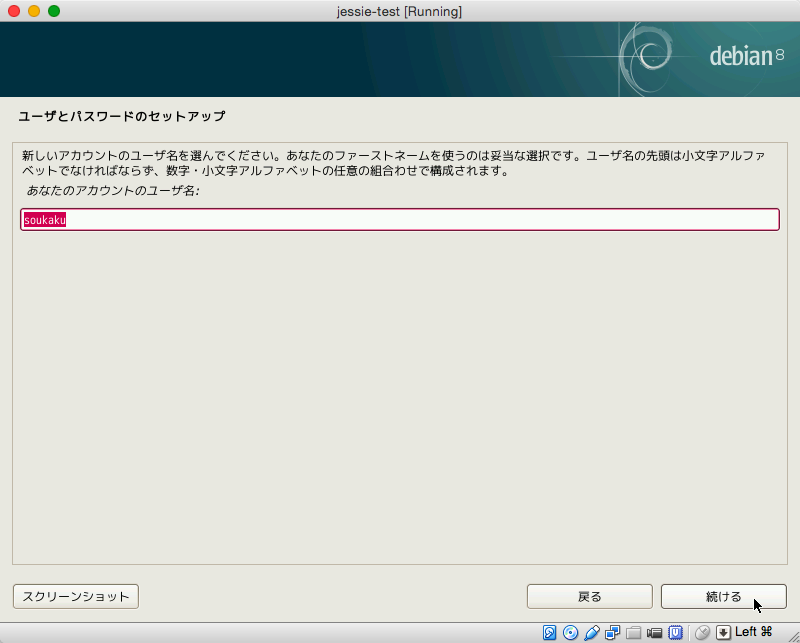800x643 pixels.
Task: Click the video capture camera icon
Action: coord(654,633)
